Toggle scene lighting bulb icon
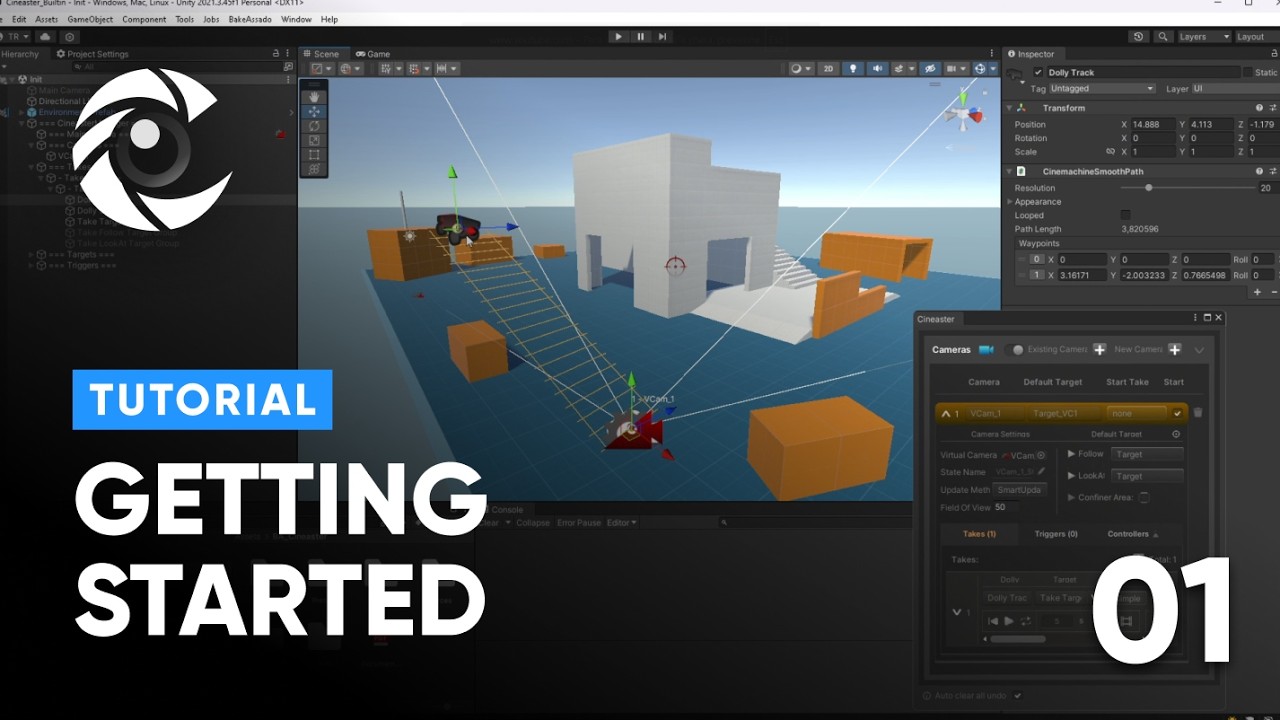This screenshot has width=1280, height=720. click(853, 69)
